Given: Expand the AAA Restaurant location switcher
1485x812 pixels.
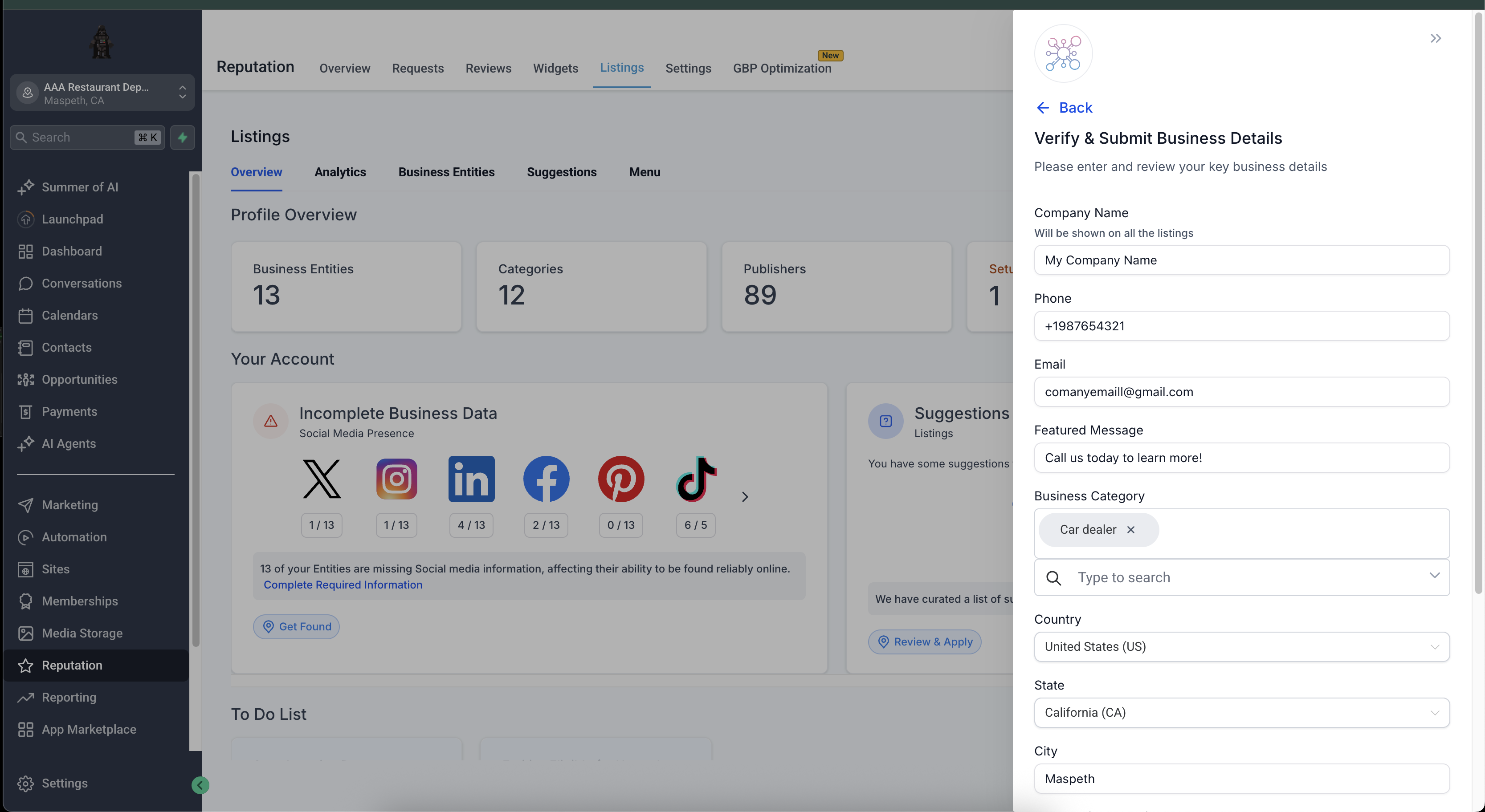Looking at the screenshot, I should pyautogui.click(x=102, y=93).
